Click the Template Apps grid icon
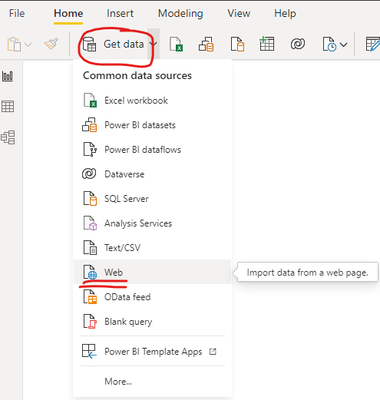This screenshot has width=380, height=400. pos(89,351)
